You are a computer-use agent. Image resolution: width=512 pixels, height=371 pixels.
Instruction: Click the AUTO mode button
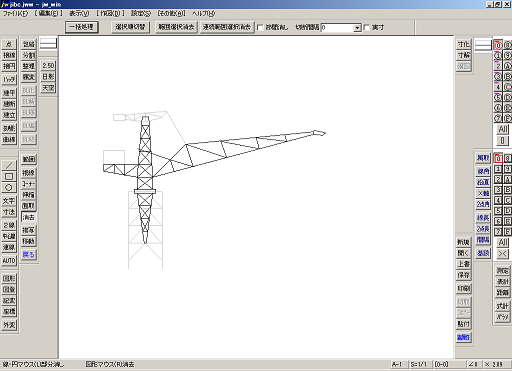pyautogui.click(x=9, y=261)
